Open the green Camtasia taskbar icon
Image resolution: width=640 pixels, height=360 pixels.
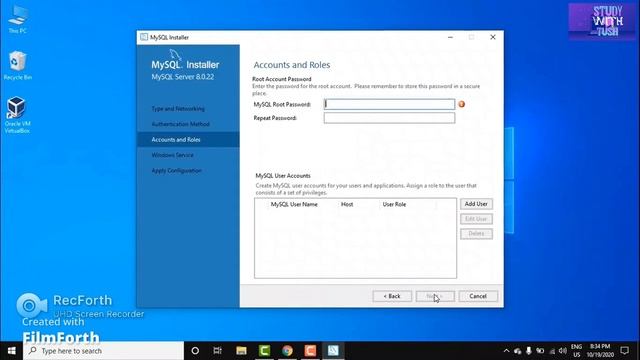pyautogui.click(x=264, y=351)
